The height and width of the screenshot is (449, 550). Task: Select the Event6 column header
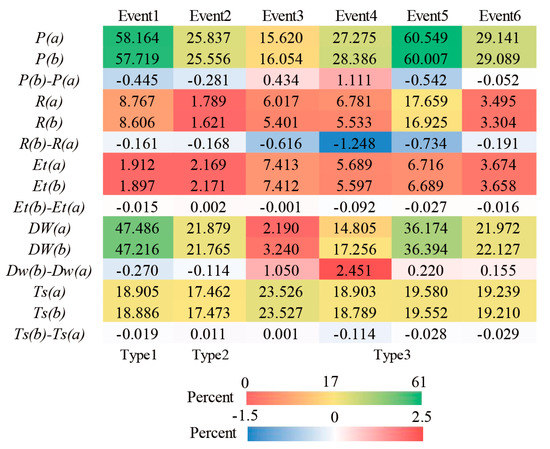tap(500, 16)
